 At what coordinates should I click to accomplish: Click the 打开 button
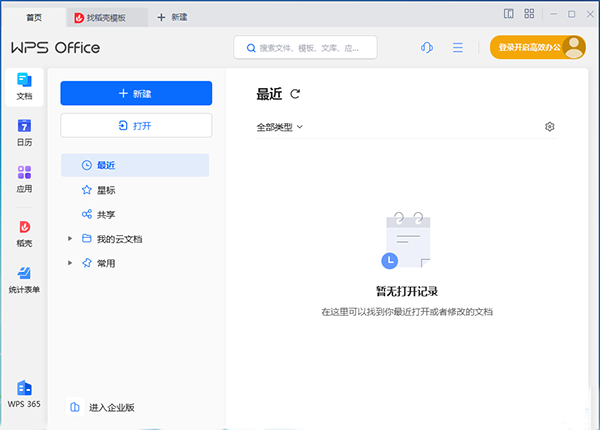click(x=136, y=125)
